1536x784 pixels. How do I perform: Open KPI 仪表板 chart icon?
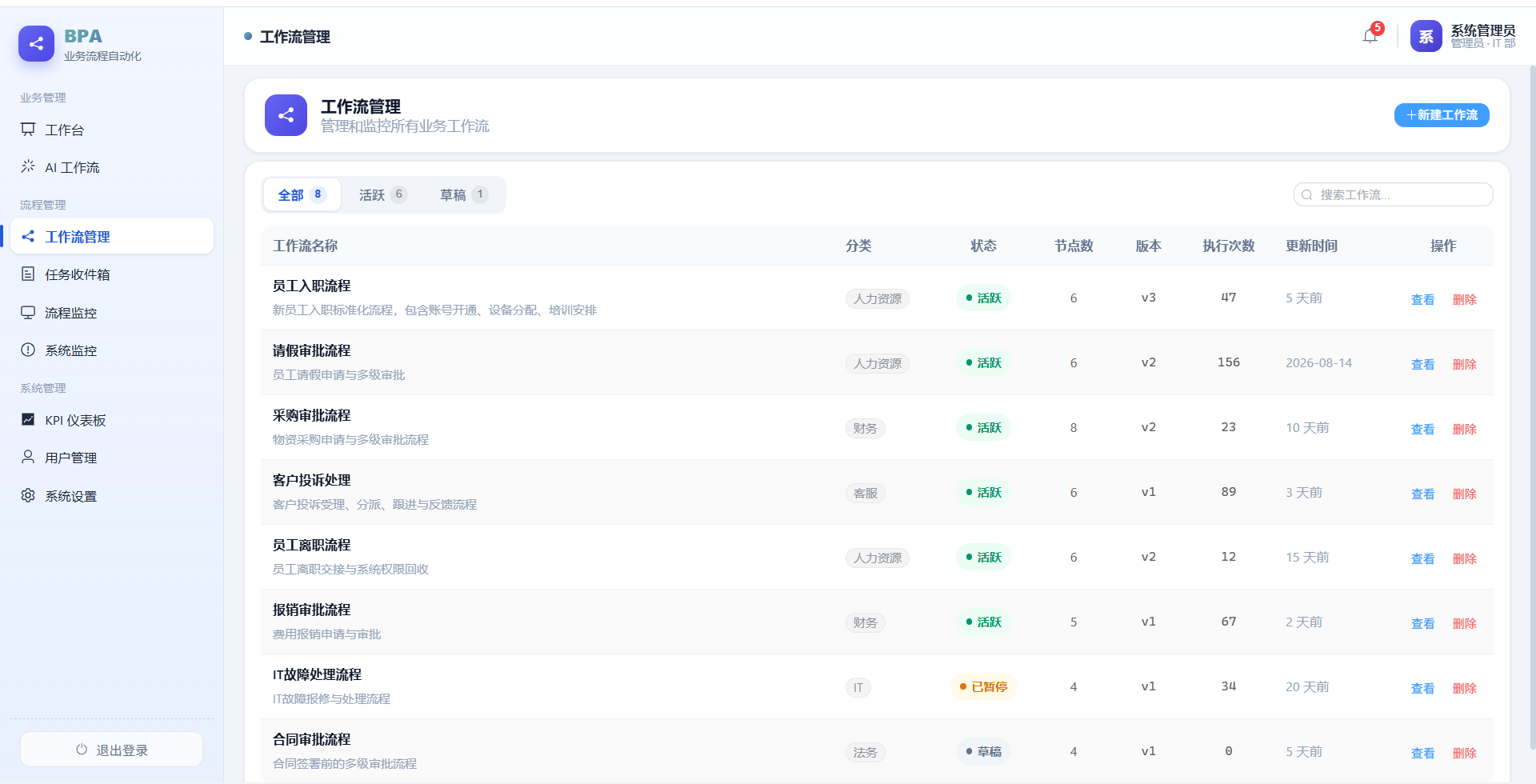click(28, 419)
